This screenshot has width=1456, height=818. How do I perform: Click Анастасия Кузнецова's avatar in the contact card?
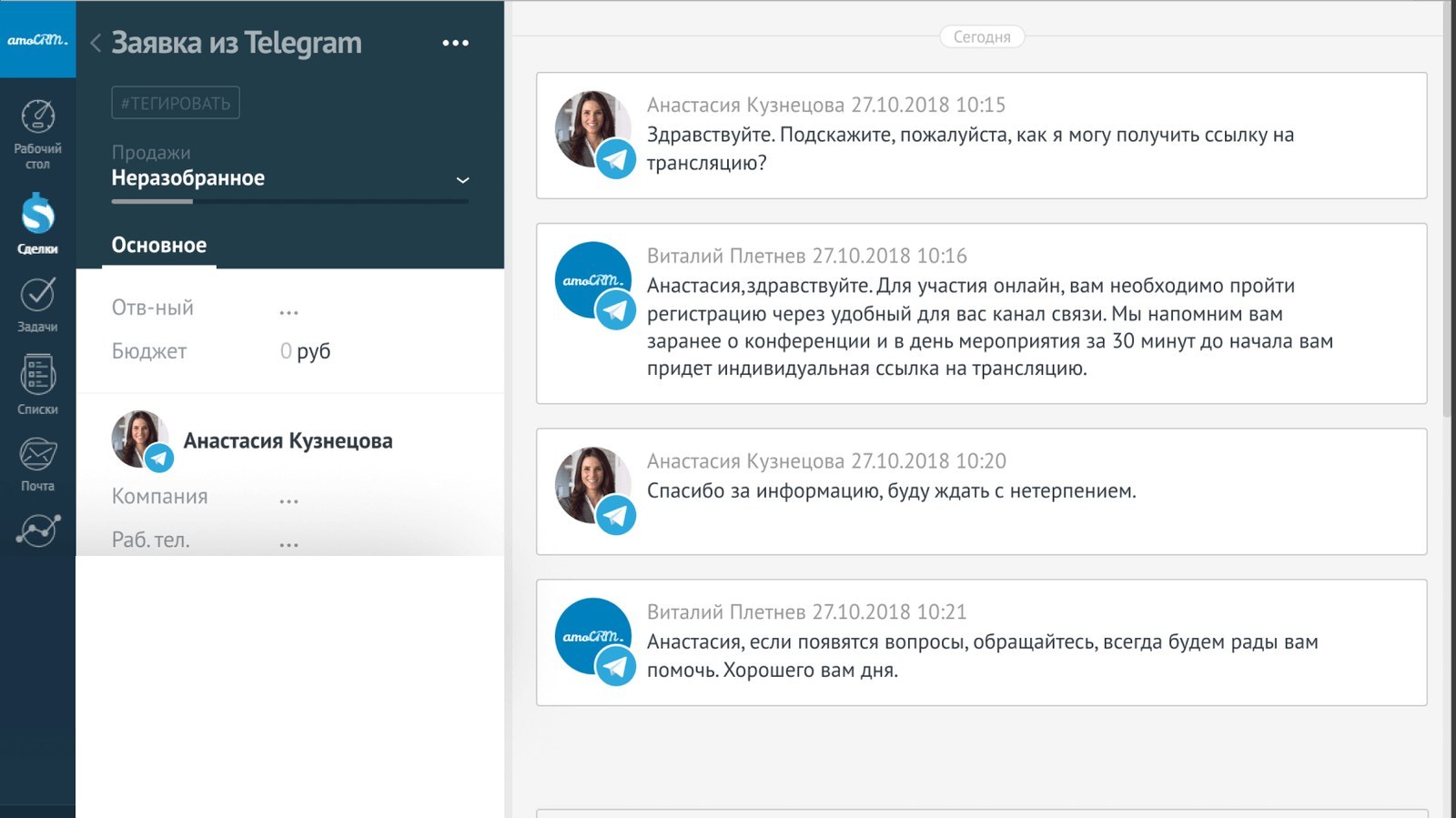tap(141, 439)
